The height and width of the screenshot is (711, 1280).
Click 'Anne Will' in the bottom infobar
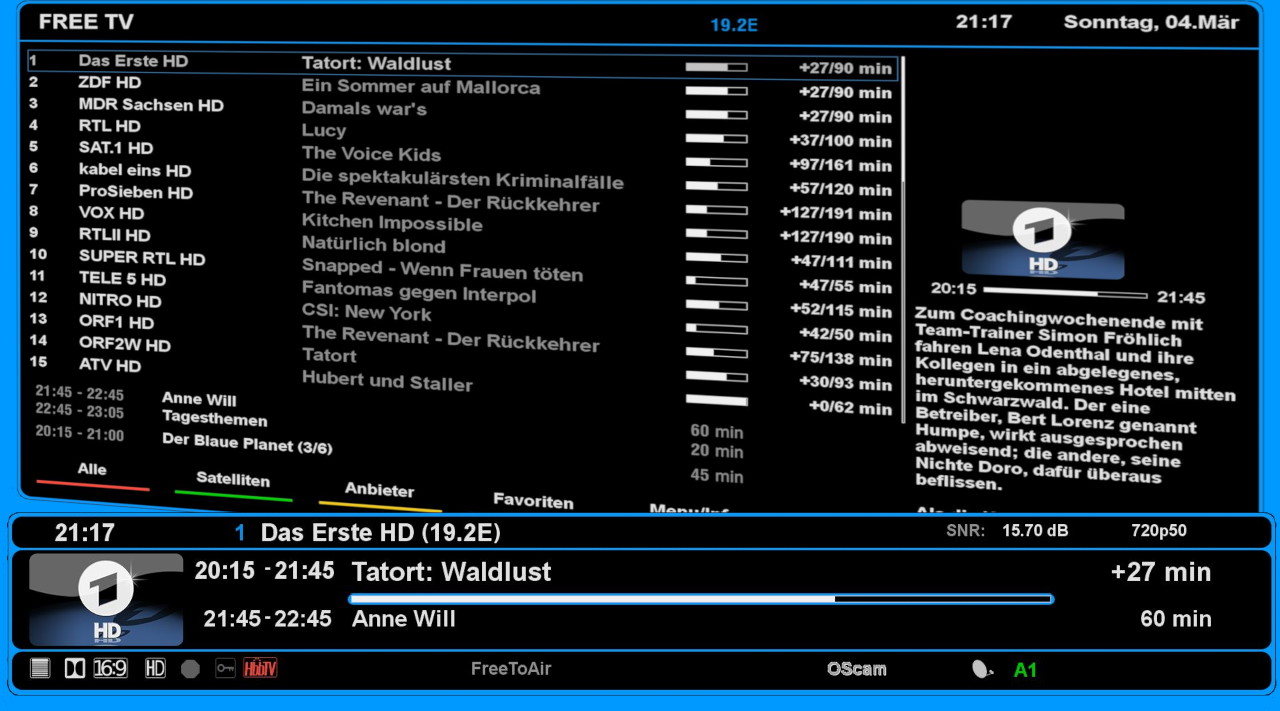point(404,619)
